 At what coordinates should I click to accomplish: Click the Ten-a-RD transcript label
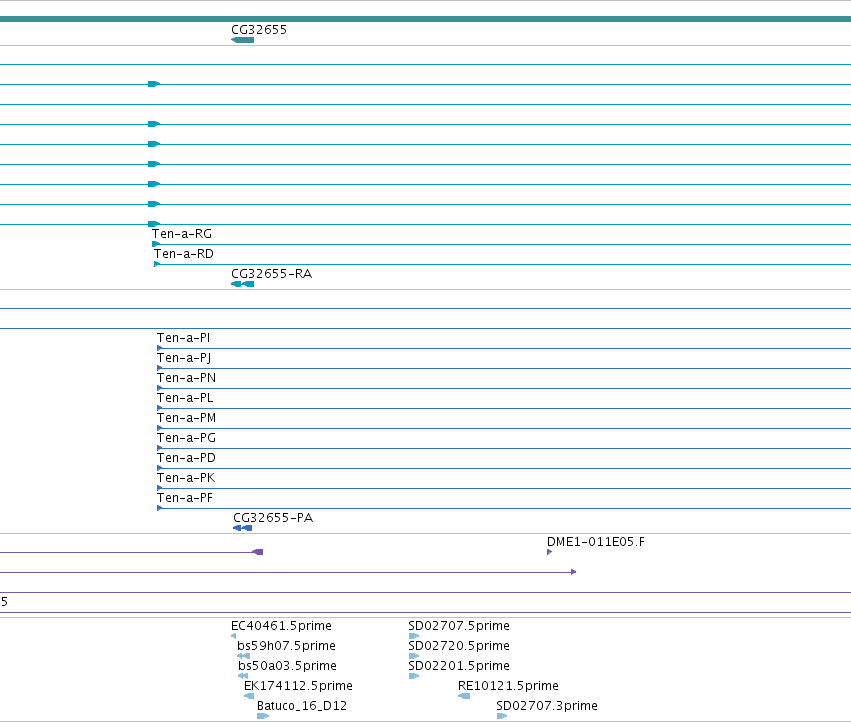point(183,254)
